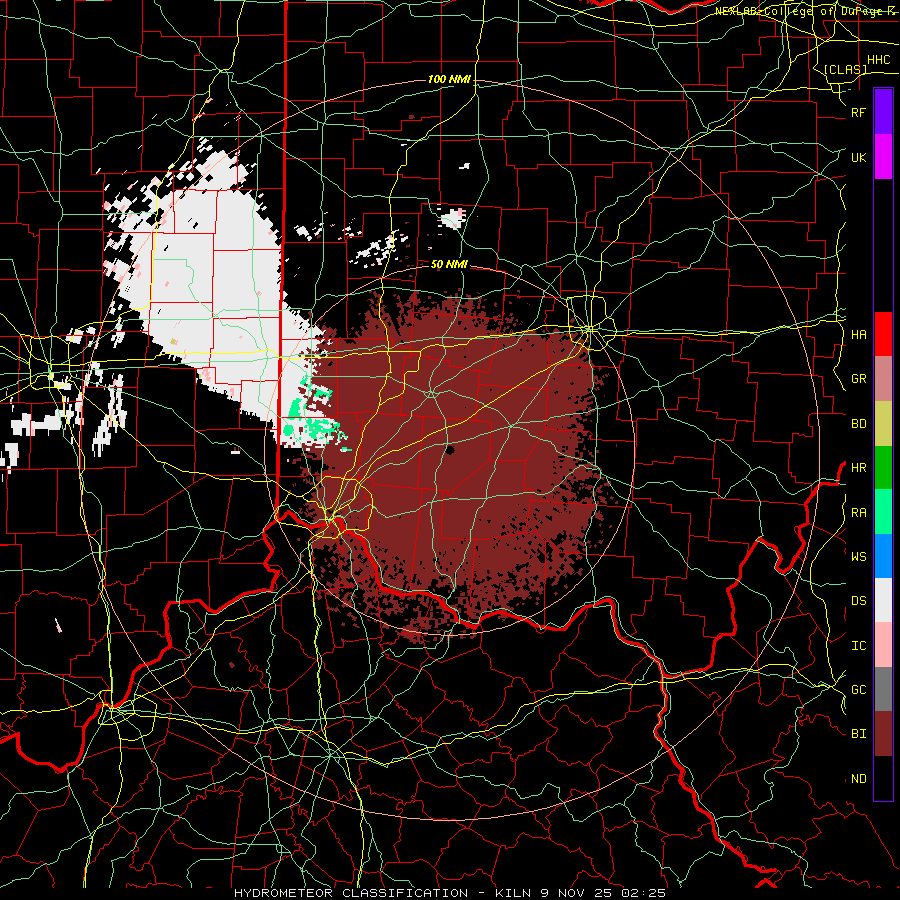Click the light green RA legend swatch
The image size is (900, 900).
(x=883, y=512)
